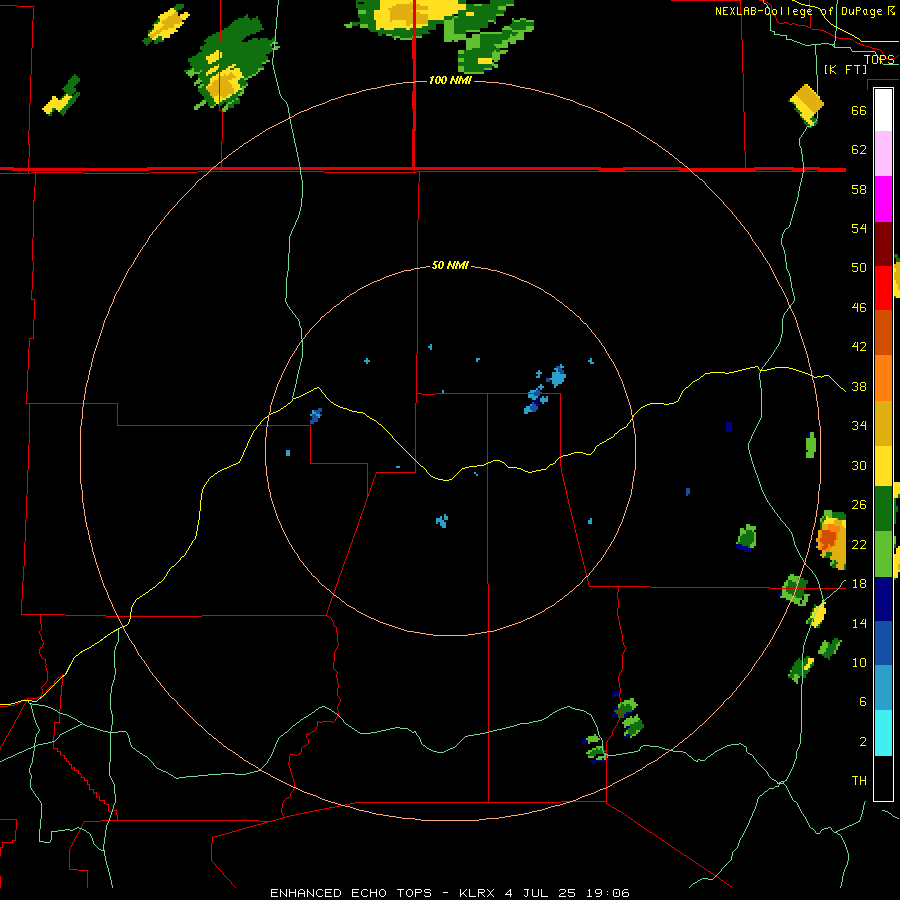Click the "100 NMI" range ring label
Viewport: 900px width, 900px height.
pos(451,80)
